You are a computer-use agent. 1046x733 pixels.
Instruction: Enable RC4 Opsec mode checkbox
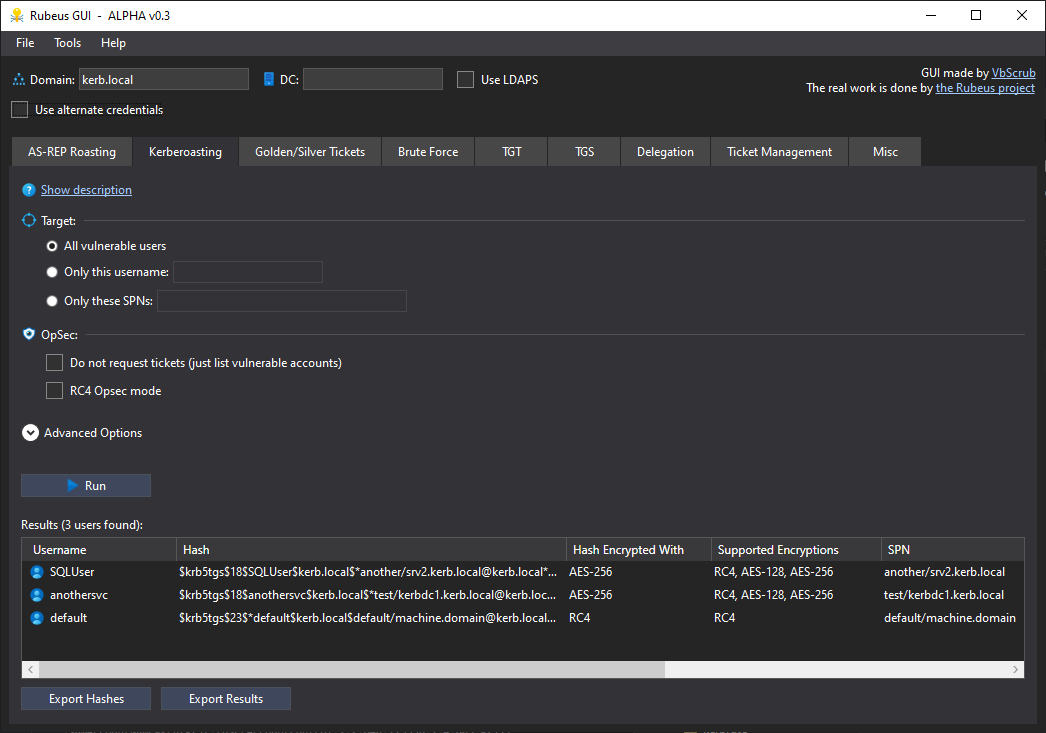54,390
